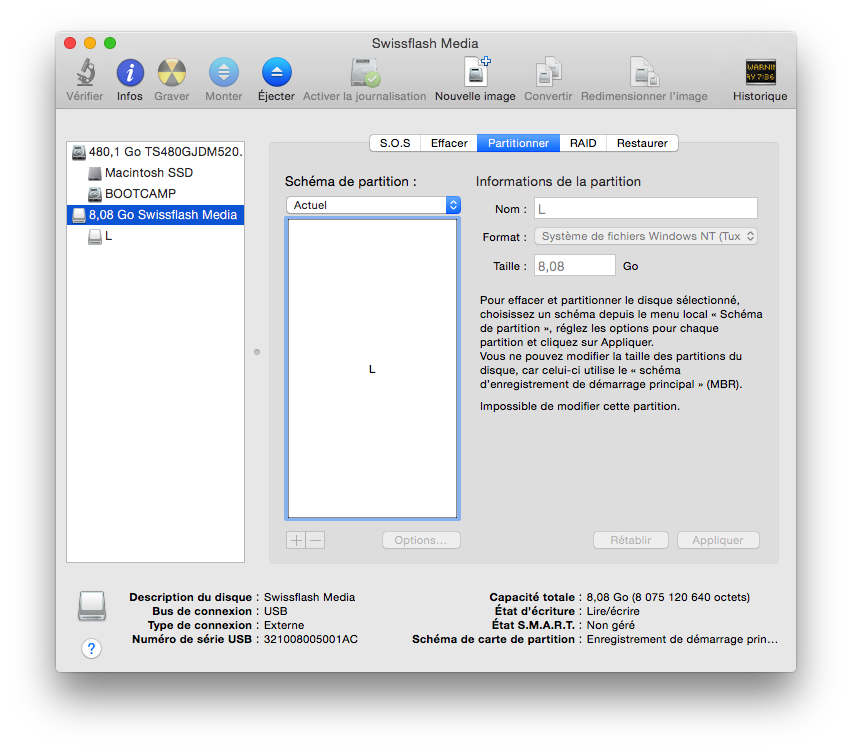Click the Non géré S.M.A.R.T. value
This screenshot has height=752, width=852.
click(x=610, y=625)
